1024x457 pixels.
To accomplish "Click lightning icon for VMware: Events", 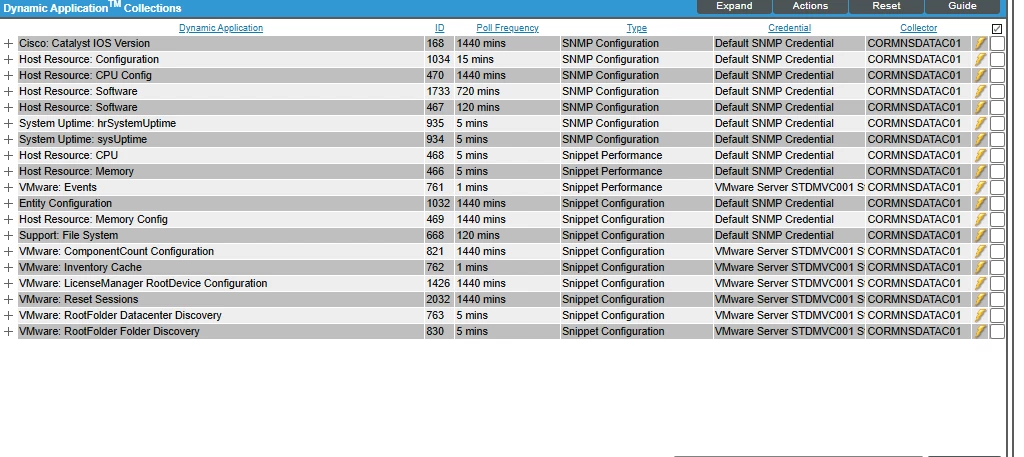I will tap(980, 187).
